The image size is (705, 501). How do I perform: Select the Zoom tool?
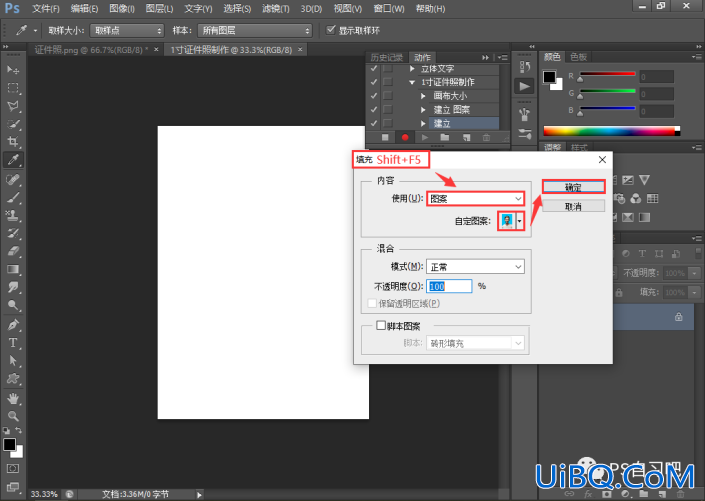pyautogui.click(x=13, y=416)
